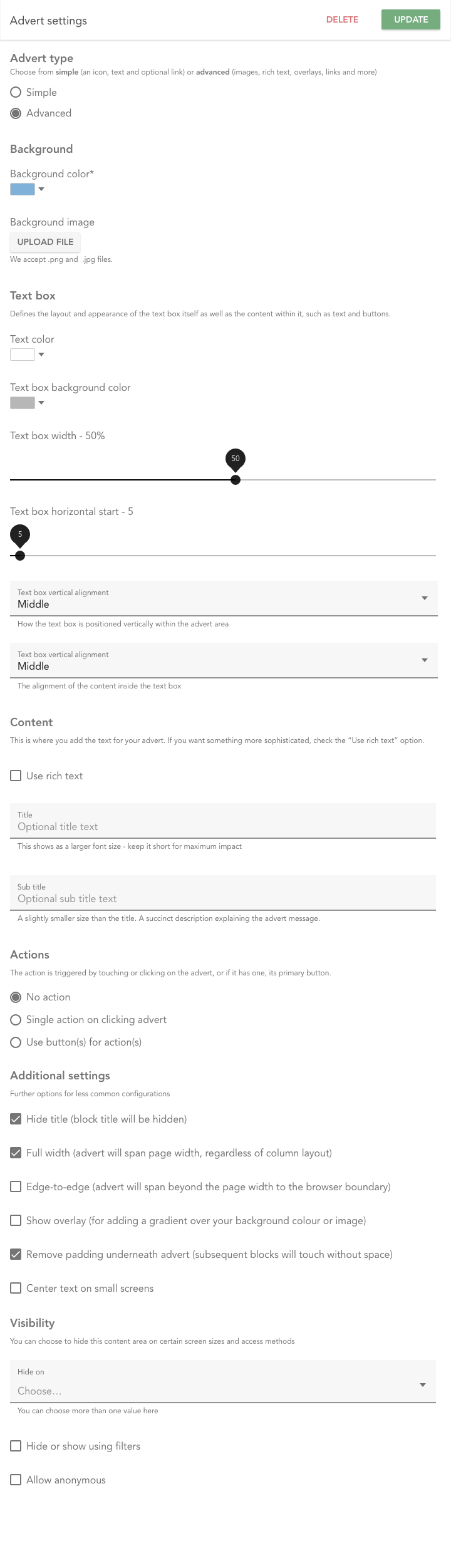Select the Advanced advert type
Image resolution: width=451 pixels, height=1568 pixels.
pos(16,113)
